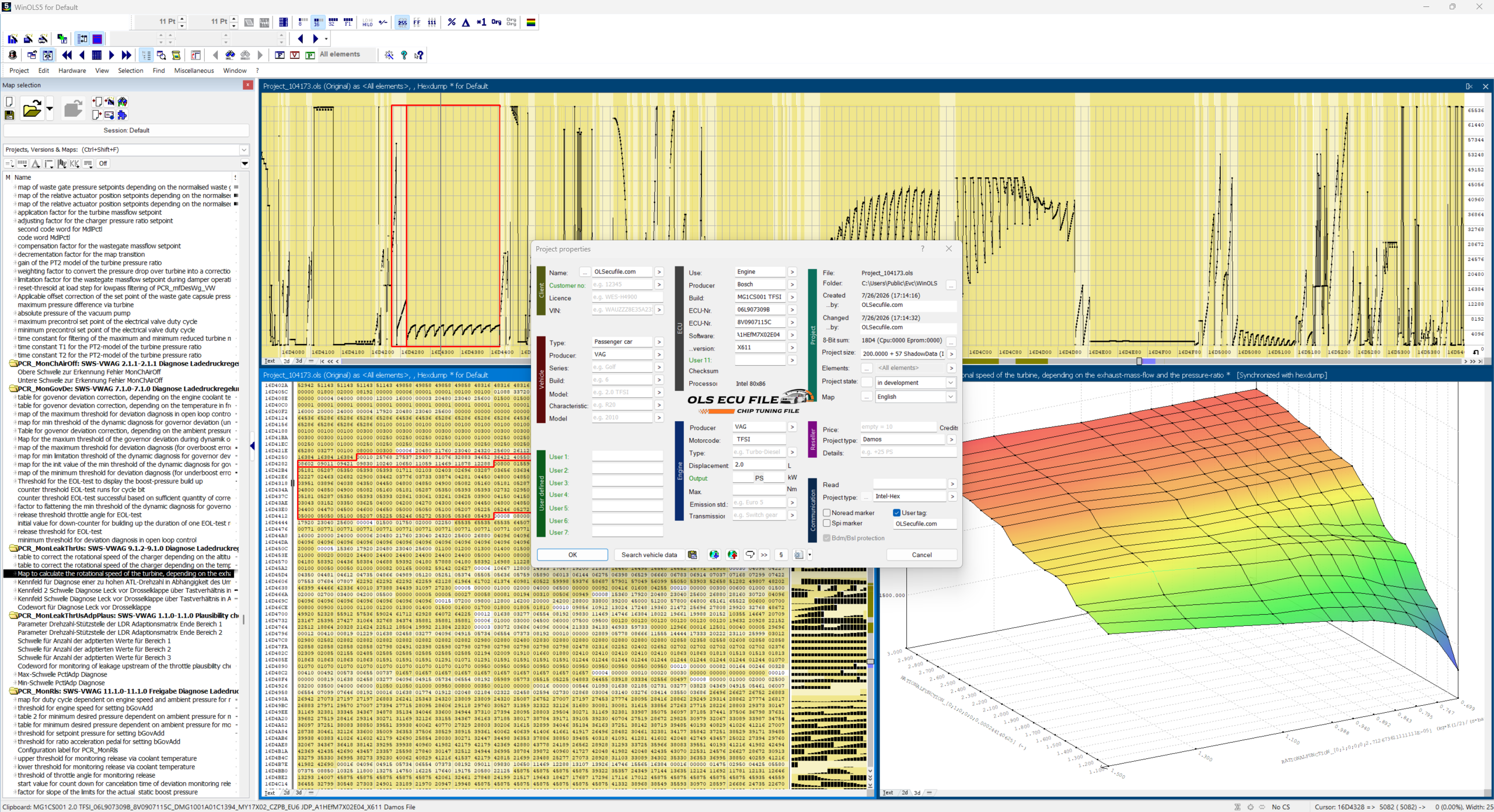Click speech bubble icon in Project properties
Viewport: 1494px width, 812px height.
(x=750, y=555)
